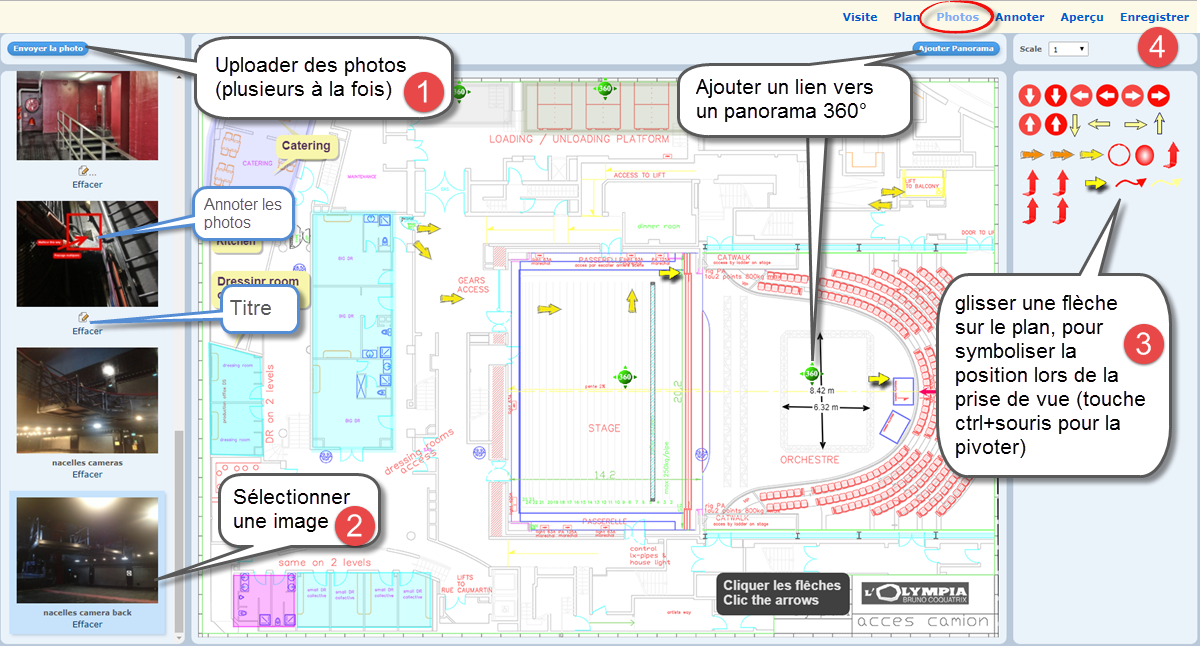
Task: Click the Ajouter Panorama button
Action: pyautogui.click(x=956, y=48)
